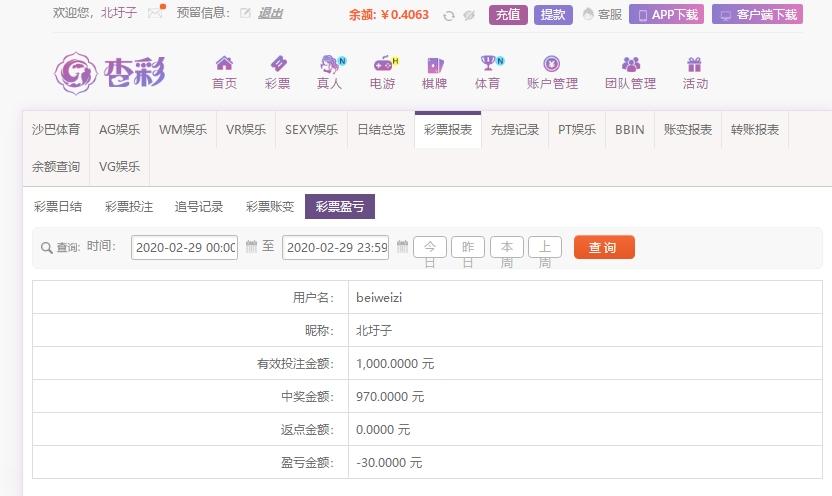Viewport: 832px width, 496px height.
Task: Hide balance using the eye icon
Action: point(469,15)
